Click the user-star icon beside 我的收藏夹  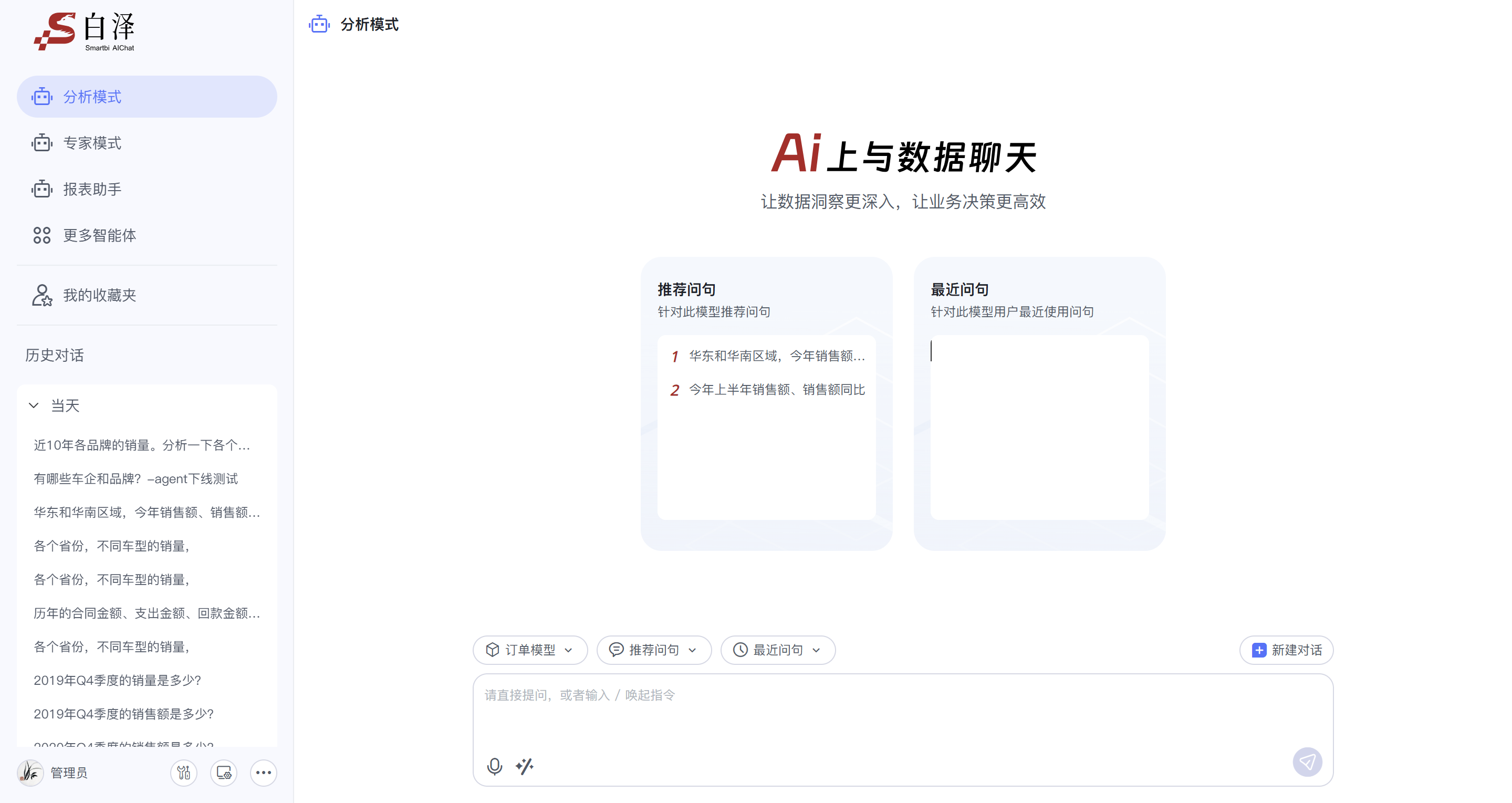[41, 295]
